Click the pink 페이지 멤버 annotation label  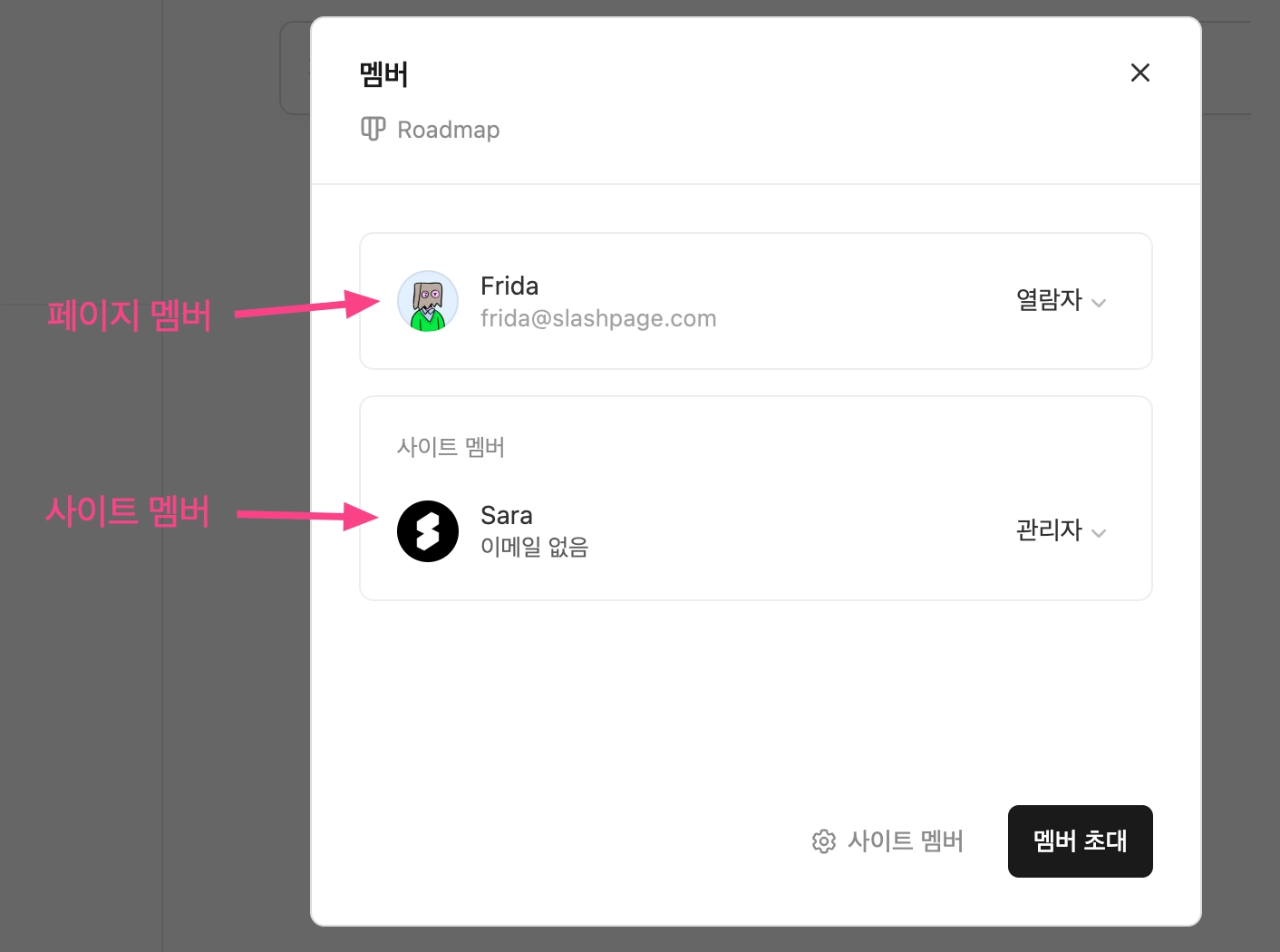[x=129, y=315]
